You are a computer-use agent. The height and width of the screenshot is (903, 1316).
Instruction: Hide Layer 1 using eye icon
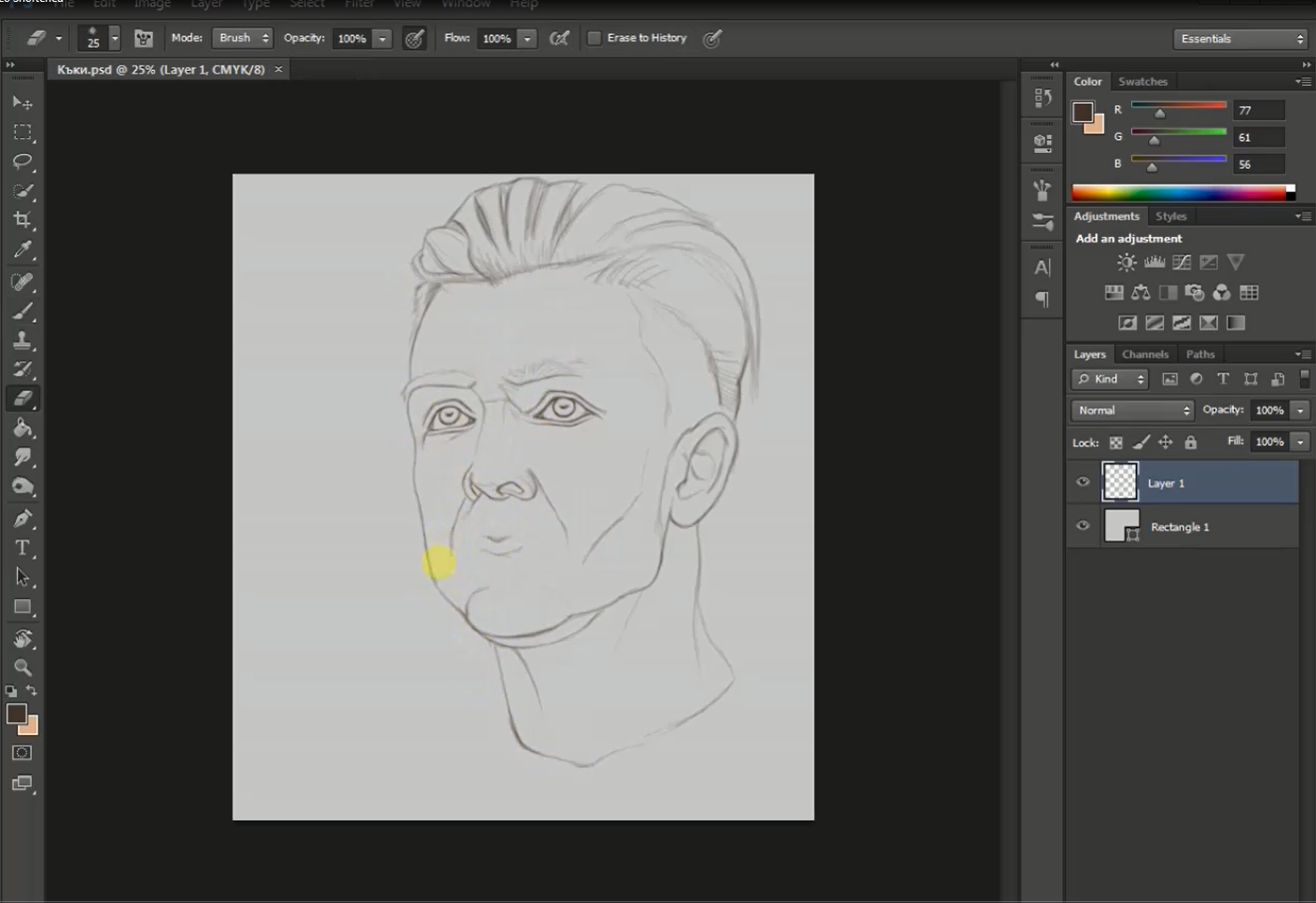coord(1083,482)
